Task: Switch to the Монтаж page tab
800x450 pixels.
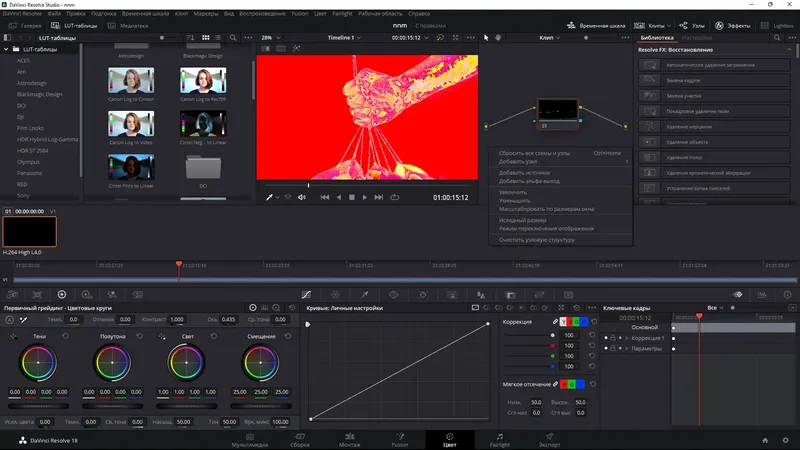Action: pyautogui.click(x=350, y=441)
